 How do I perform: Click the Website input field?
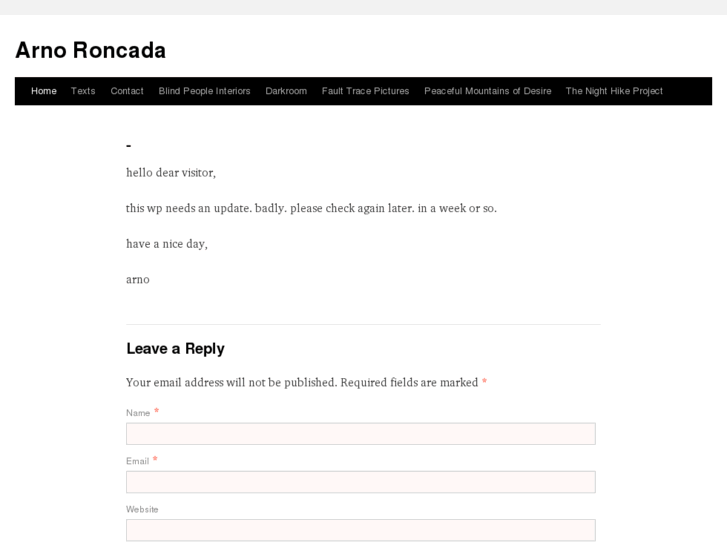coord(360,530)
